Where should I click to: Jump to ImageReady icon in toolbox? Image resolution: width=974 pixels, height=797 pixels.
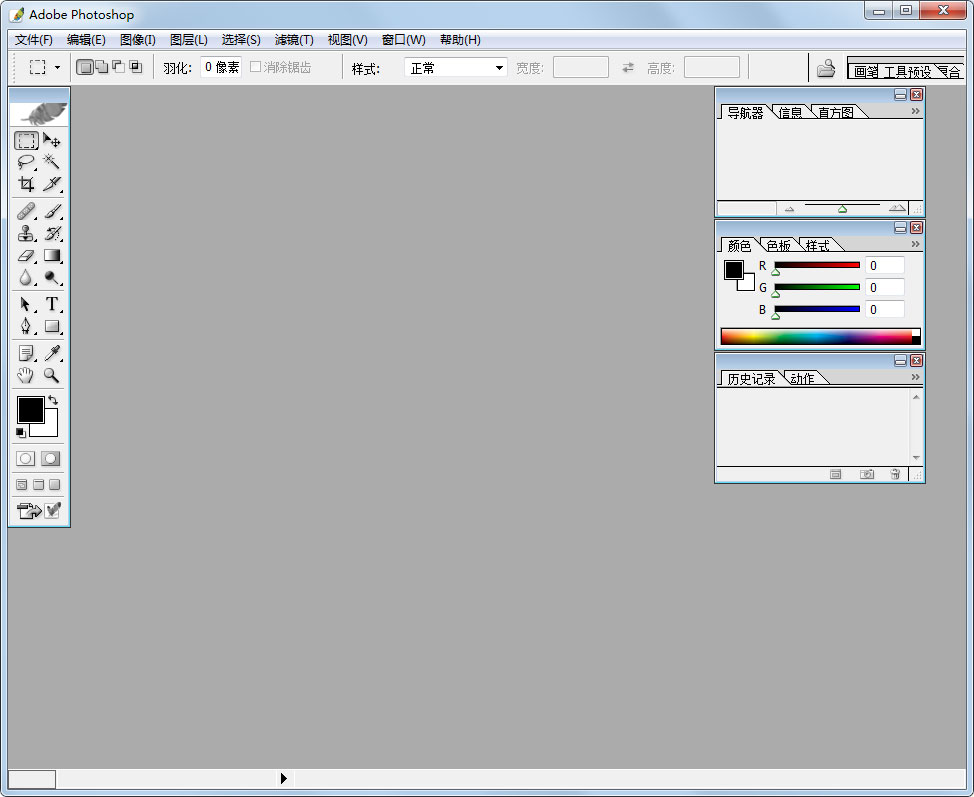coord(39,511)
